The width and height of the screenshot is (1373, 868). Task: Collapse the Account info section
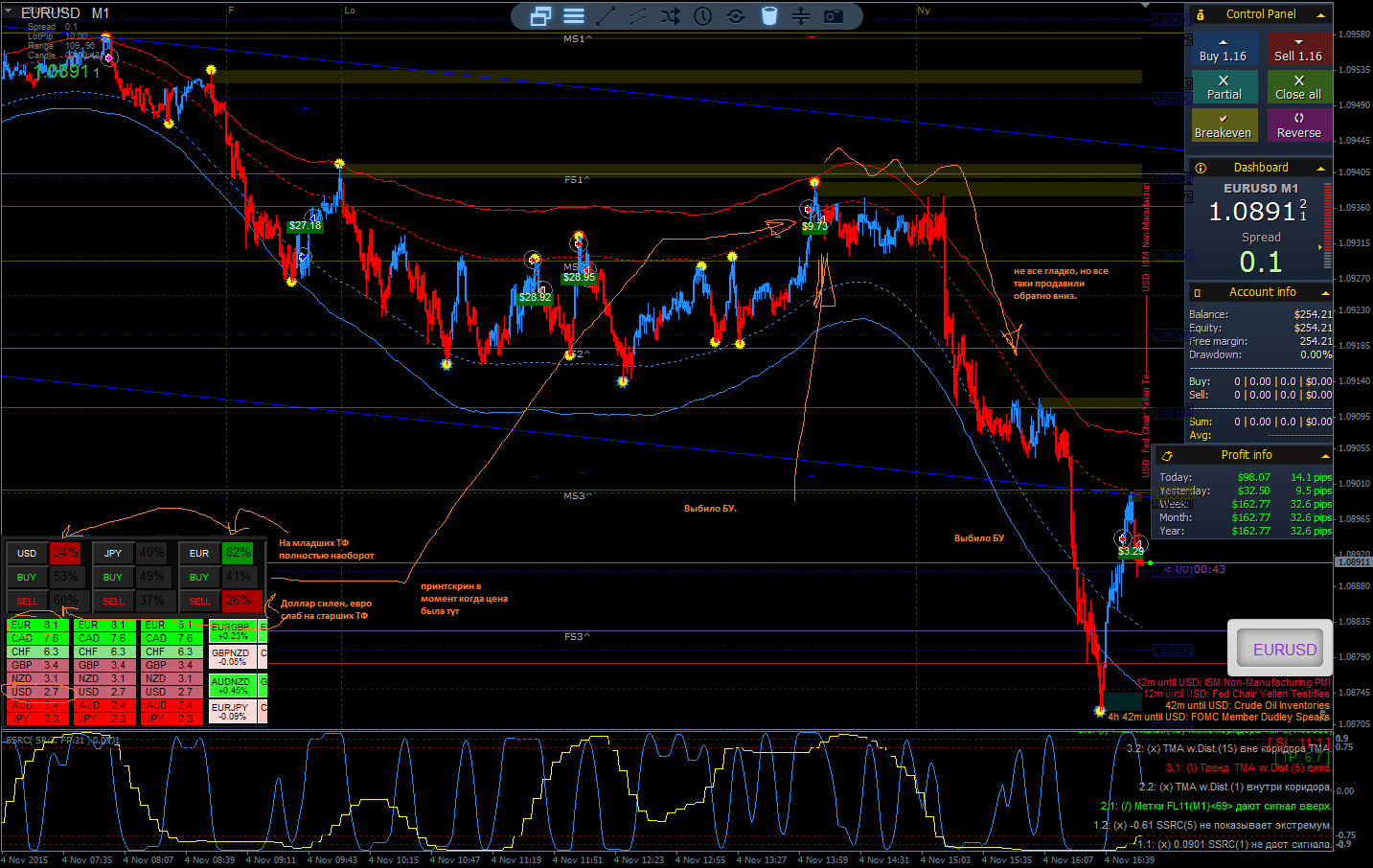coord(1325,293)
